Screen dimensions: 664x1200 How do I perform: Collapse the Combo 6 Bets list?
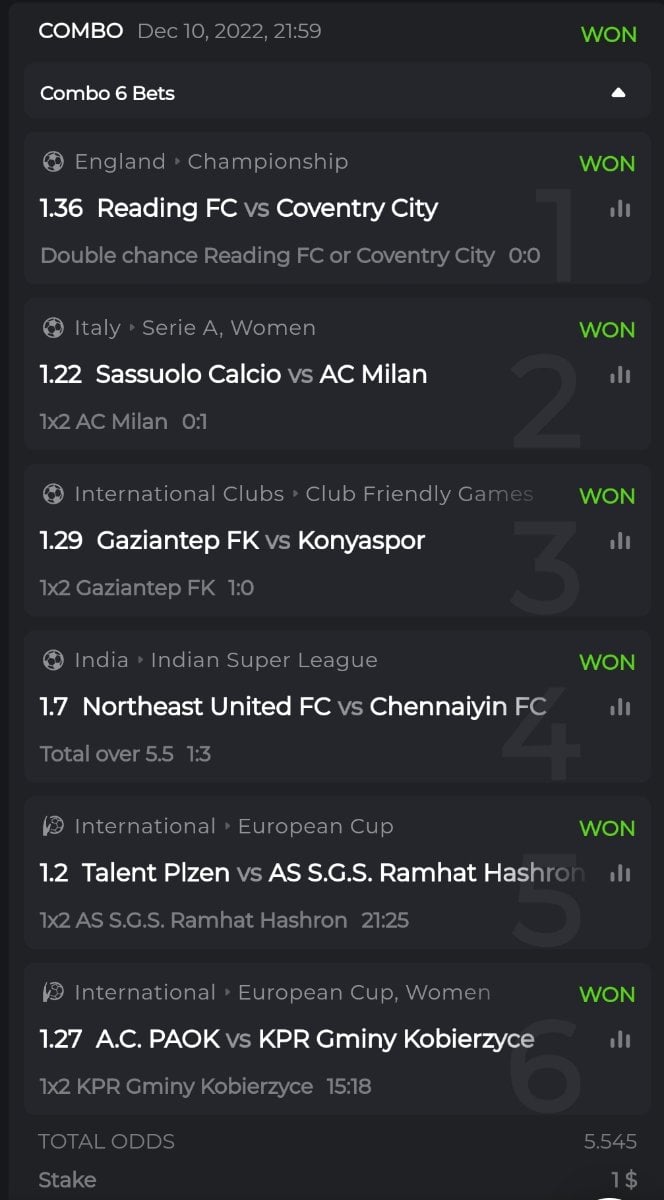(618, 93)
